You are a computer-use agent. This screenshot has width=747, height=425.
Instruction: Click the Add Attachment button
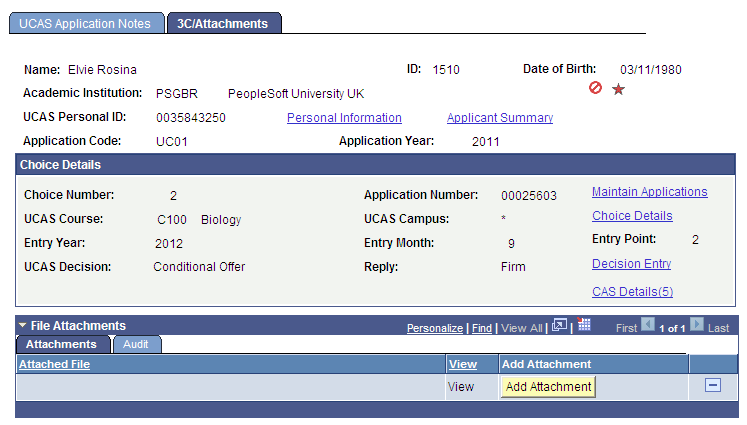tap(548, 386)
